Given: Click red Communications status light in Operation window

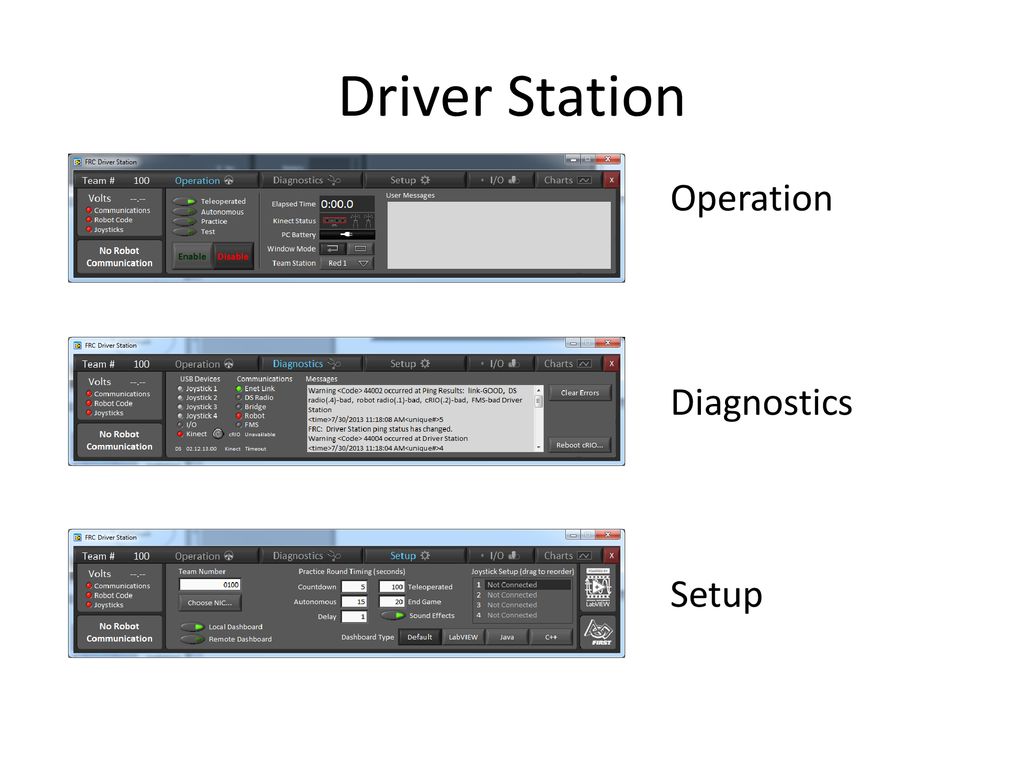Looking at the screenshot, I should pyautogui.click(x=89, y=210).
